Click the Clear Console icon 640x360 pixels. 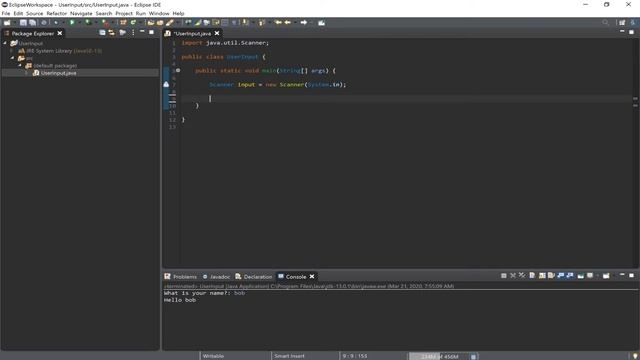pos(532,276)
